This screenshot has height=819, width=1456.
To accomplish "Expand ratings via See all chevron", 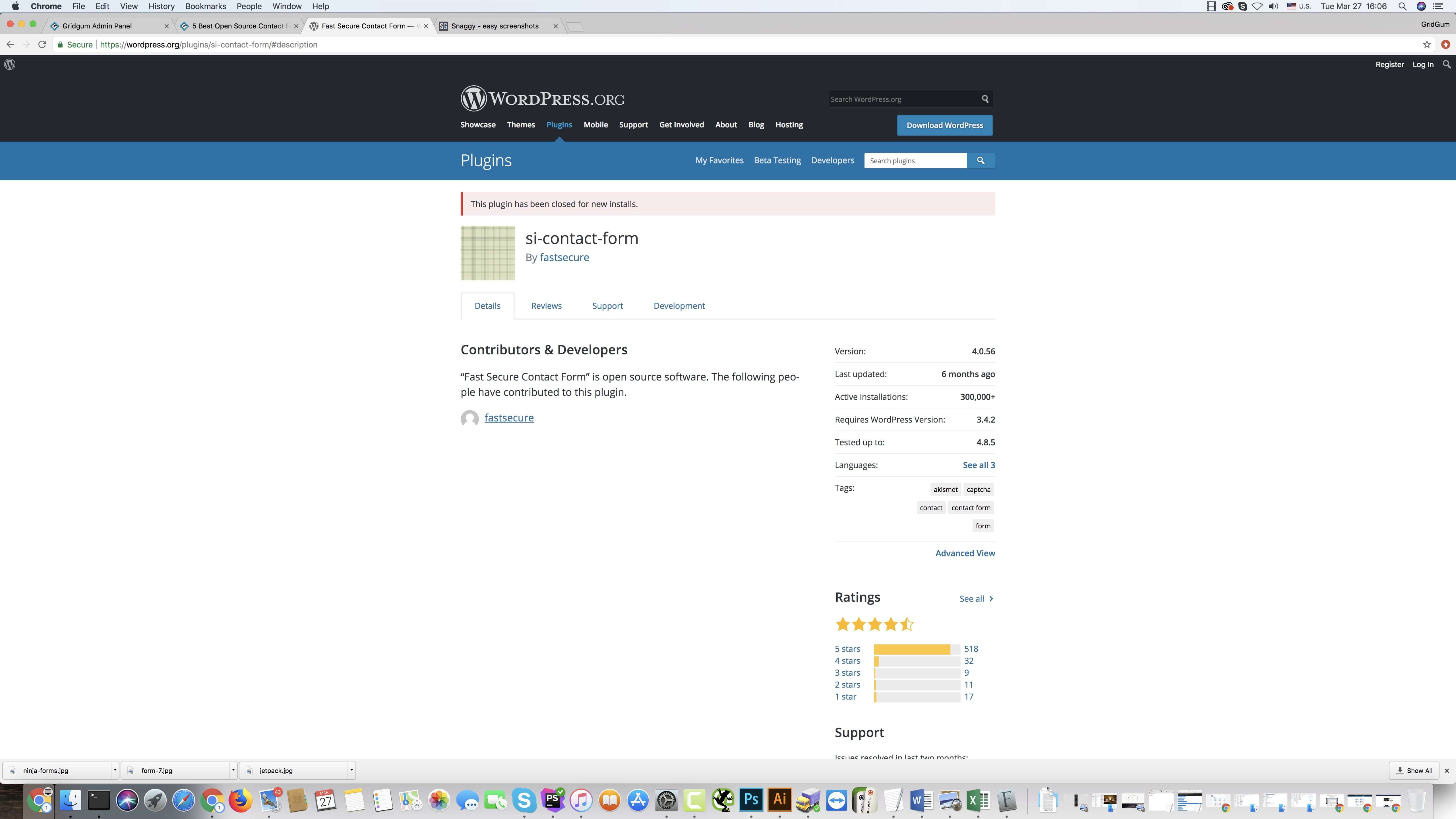I will [991, 599].
